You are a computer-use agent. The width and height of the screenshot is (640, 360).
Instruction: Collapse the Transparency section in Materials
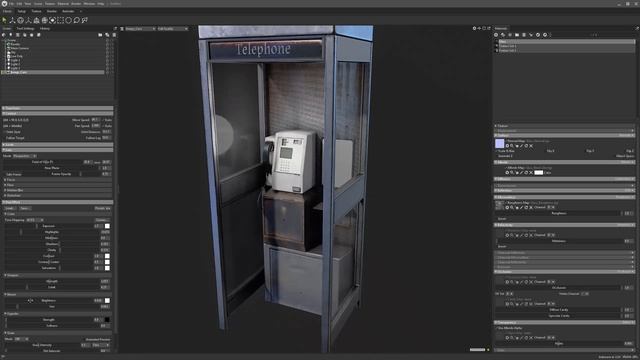pos(565,322)
